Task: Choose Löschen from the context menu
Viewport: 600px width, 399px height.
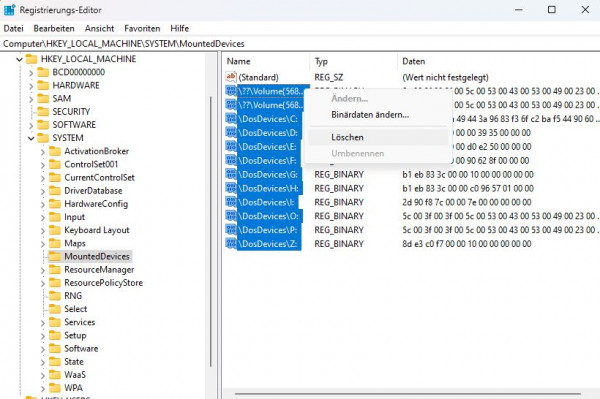Action: point(378,137)
